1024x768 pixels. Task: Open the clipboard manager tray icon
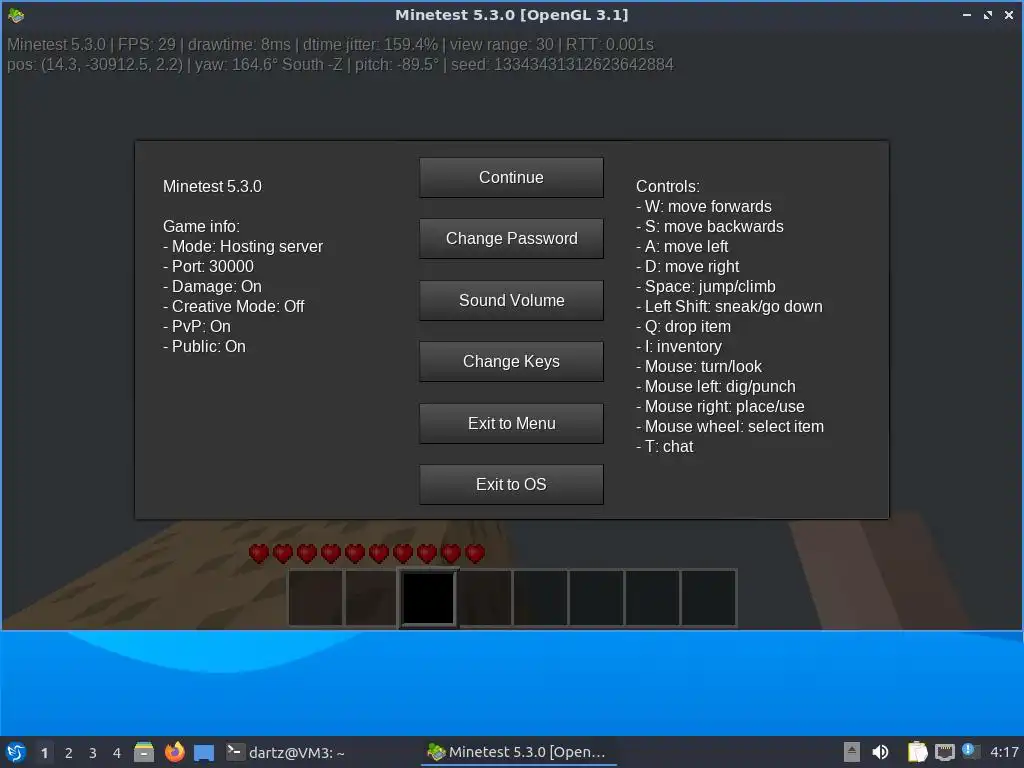(x=918, y=752)
